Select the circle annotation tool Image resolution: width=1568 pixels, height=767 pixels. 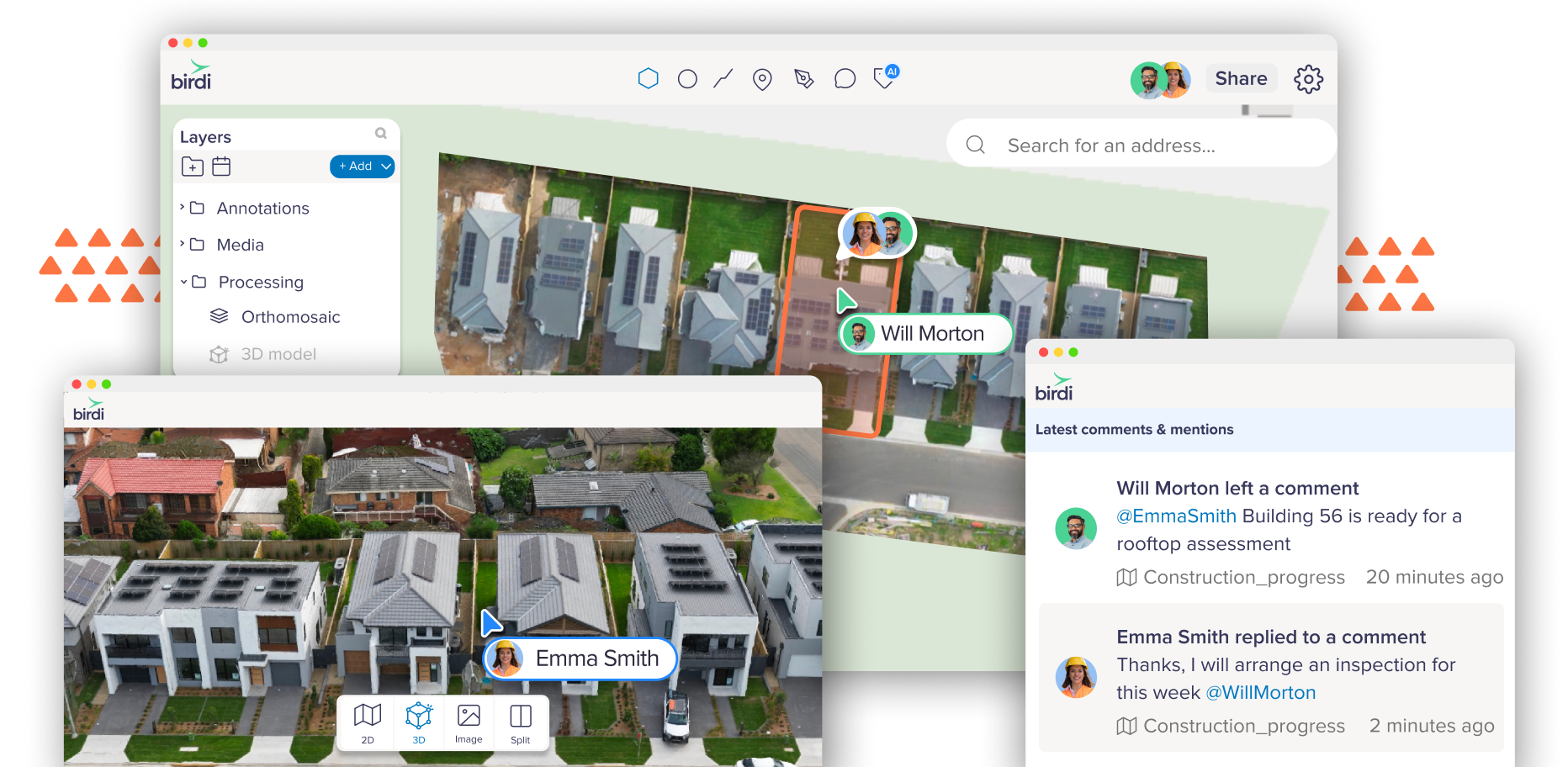pyautogui.click(x=687, y=79)
